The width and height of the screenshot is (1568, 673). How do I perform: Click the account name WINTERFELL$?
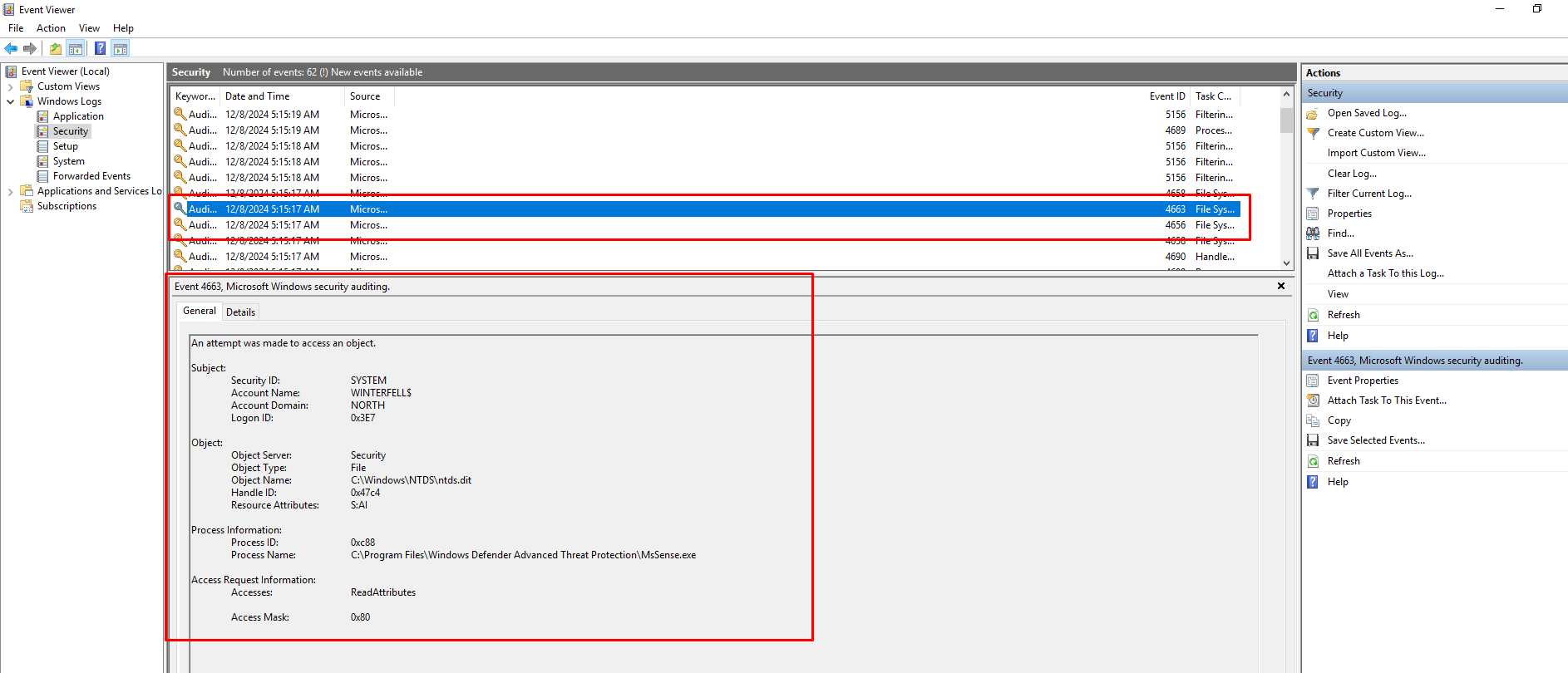[381, 393]
